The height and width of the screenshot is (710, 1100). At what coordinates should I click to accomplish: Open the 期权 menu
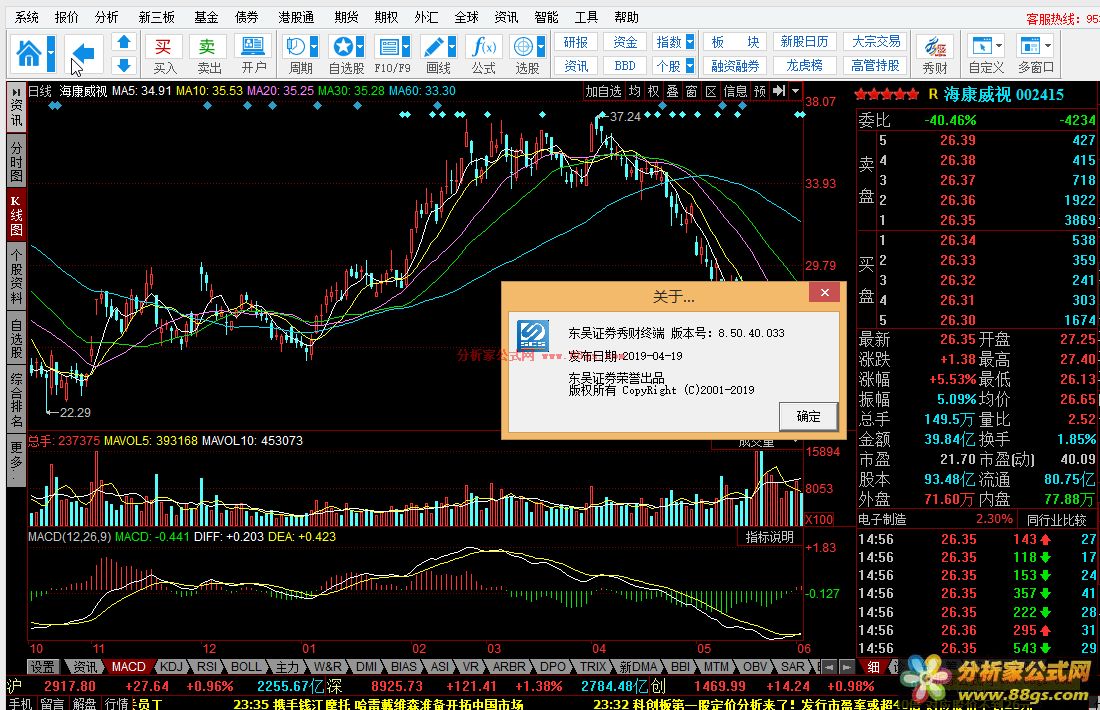(x=386, y=17)
